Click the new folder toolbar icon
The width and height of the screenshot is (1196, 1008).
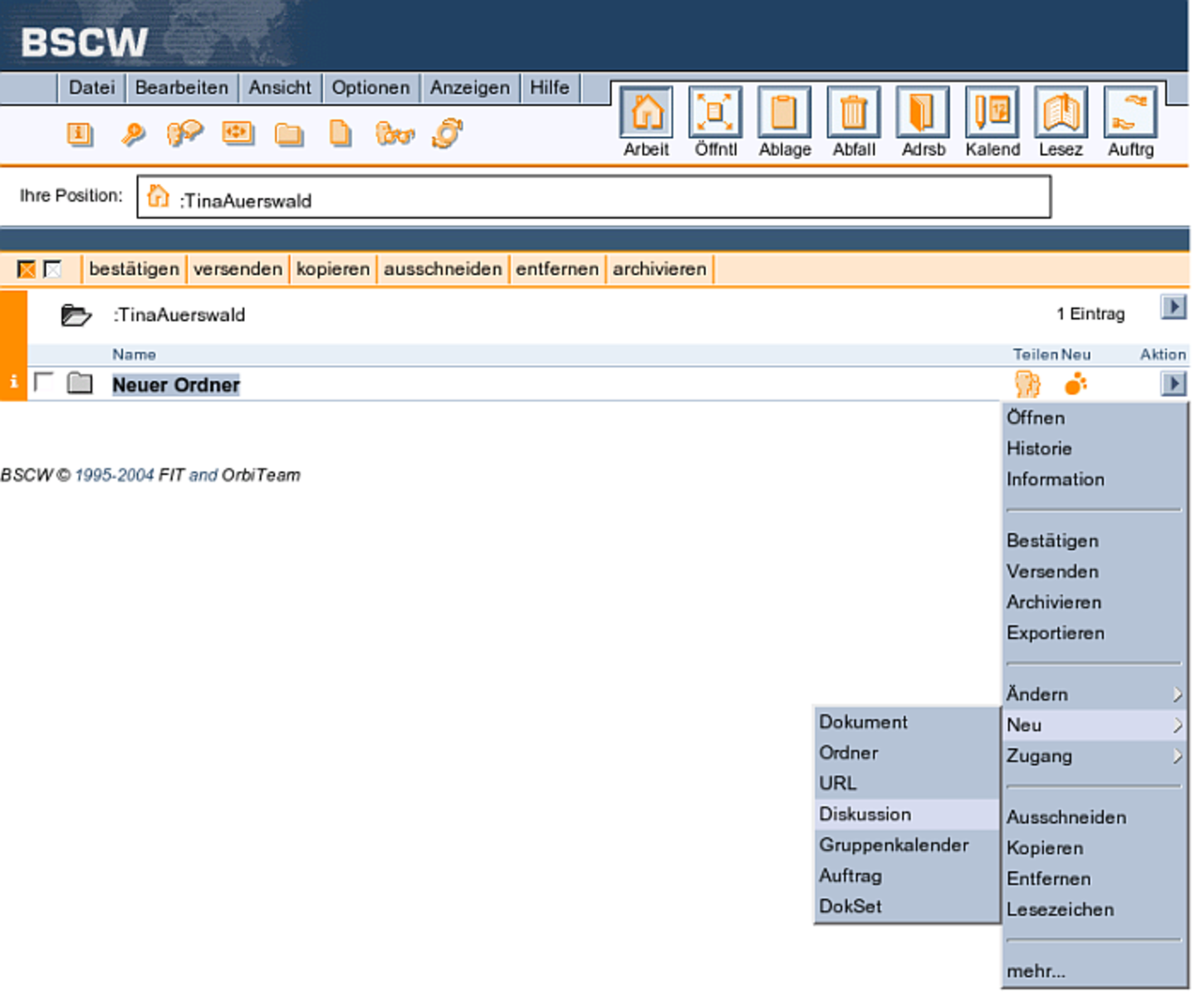point(289,135)
